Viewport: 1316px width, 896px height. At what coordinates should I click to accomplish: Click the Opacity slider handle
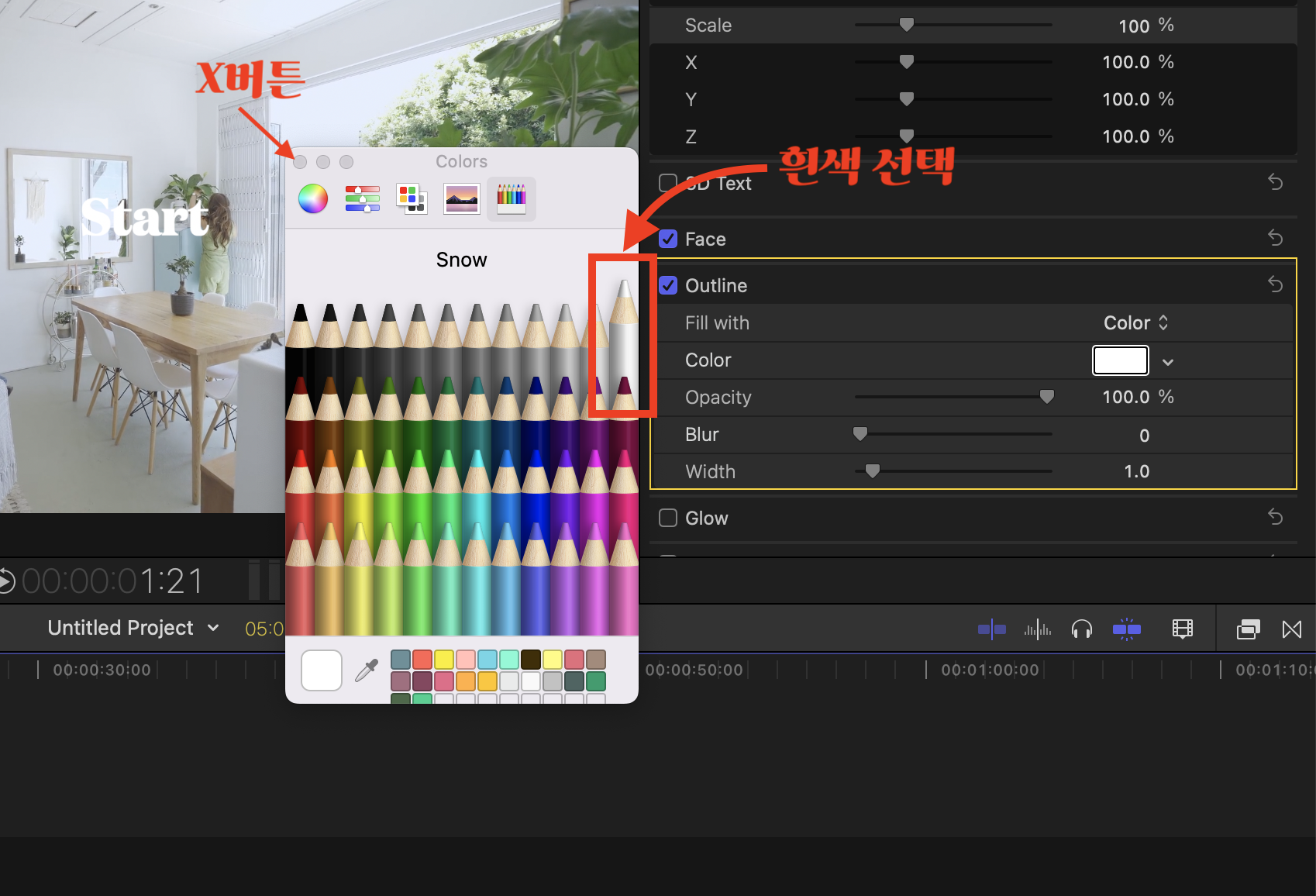pos(1047,397)
